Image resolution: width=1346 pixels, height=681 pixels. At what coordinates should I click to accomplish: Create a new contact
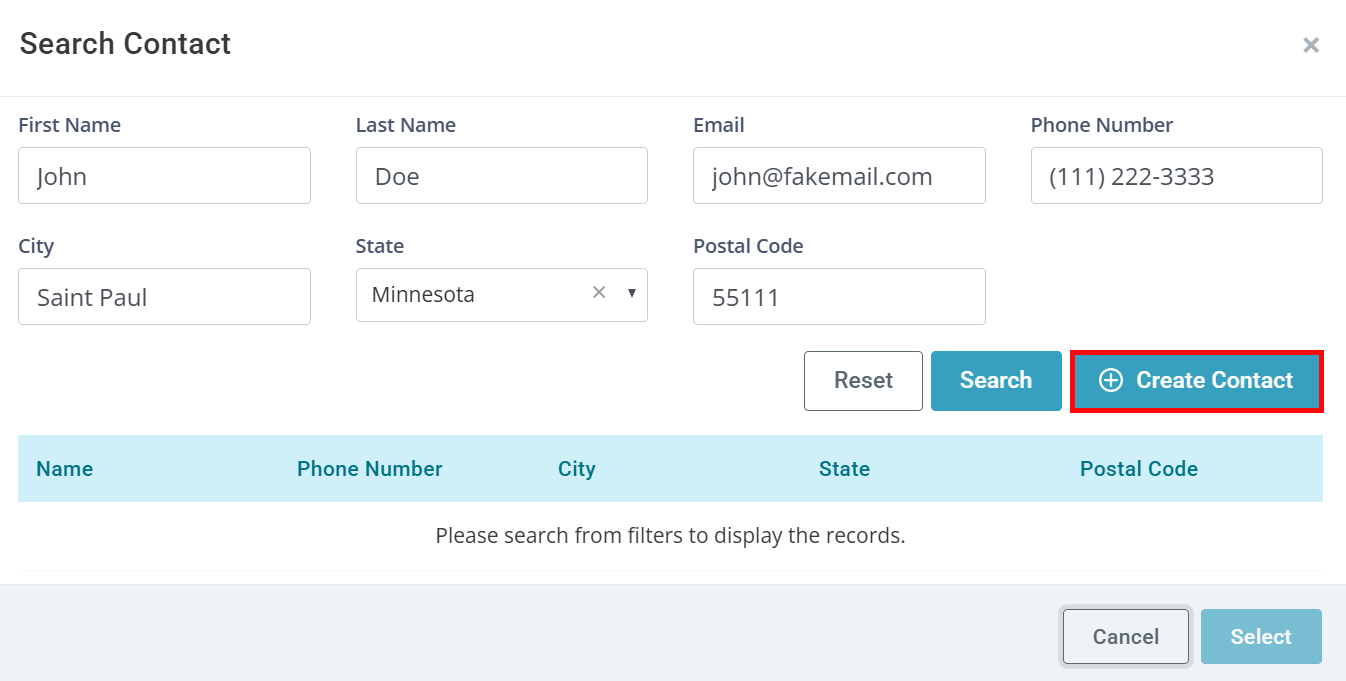(1197, 381)
